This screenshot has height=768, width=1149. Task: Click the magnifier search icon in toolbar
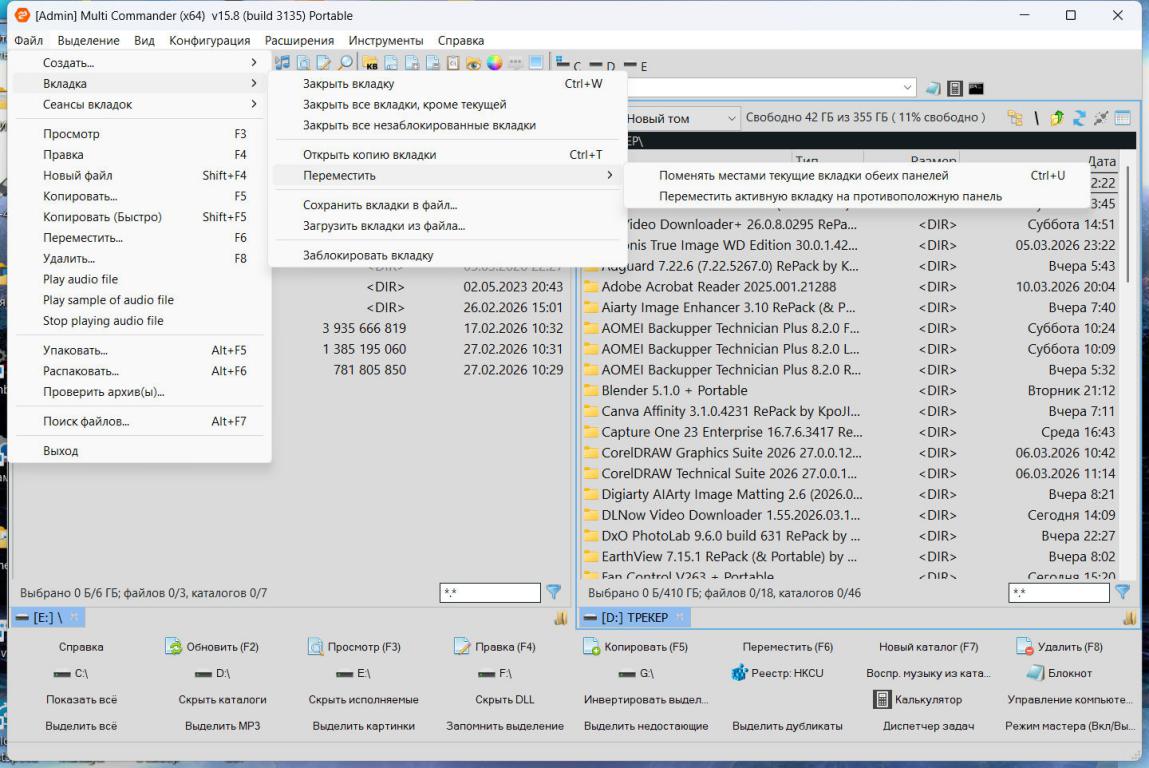tap(345, 63)
